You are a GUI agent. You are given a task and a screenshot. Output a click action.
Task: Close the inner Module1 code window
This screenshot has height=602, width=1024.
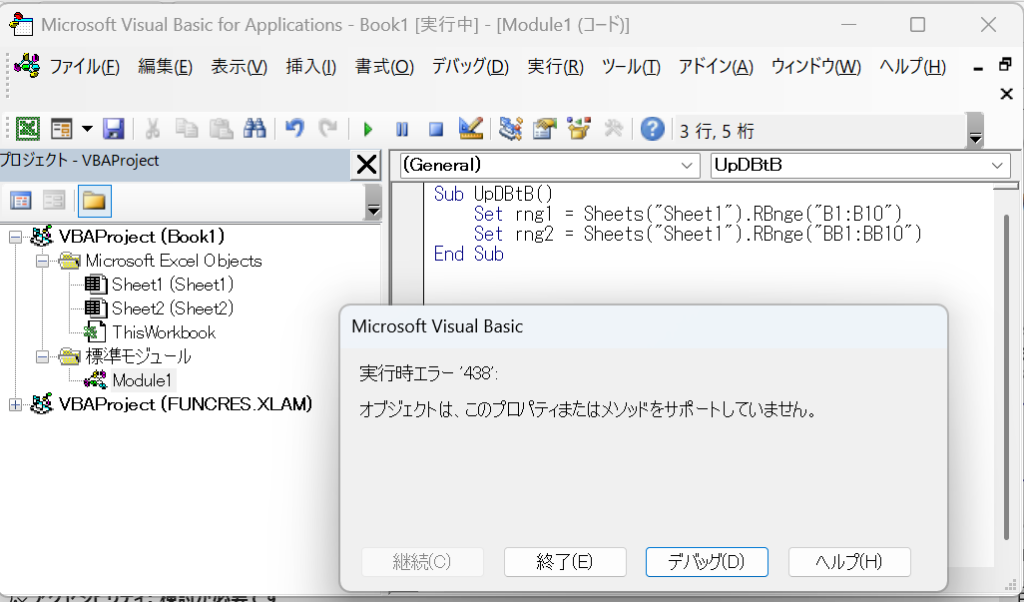point(1006,94)
